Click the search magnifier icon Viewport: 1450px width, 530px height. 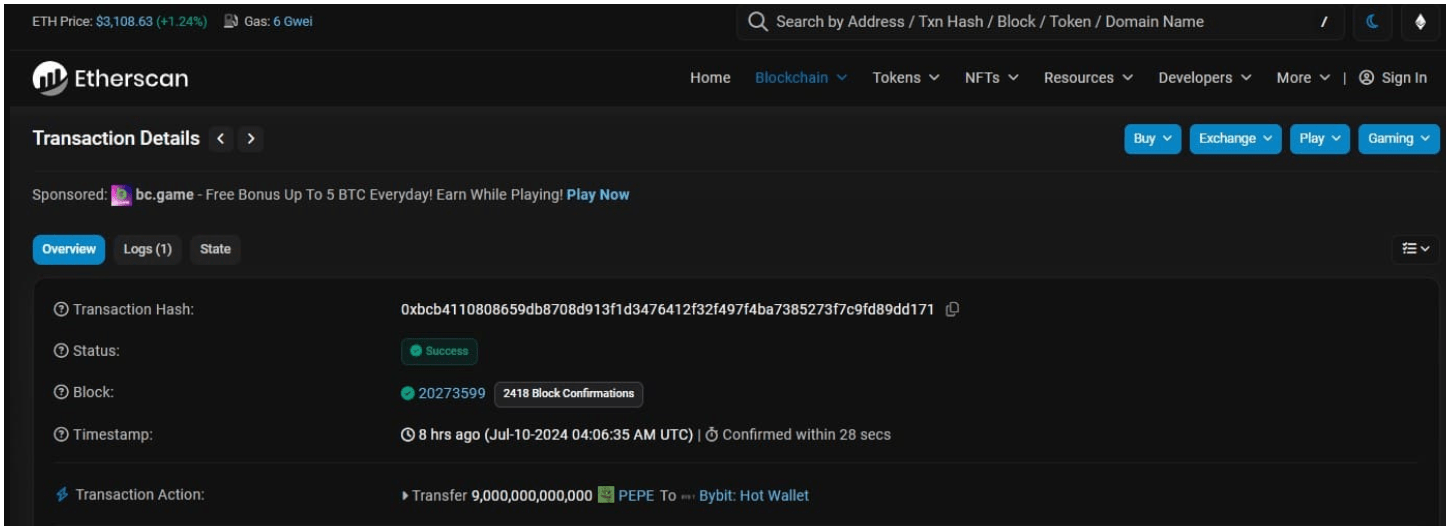pos(758,22)
